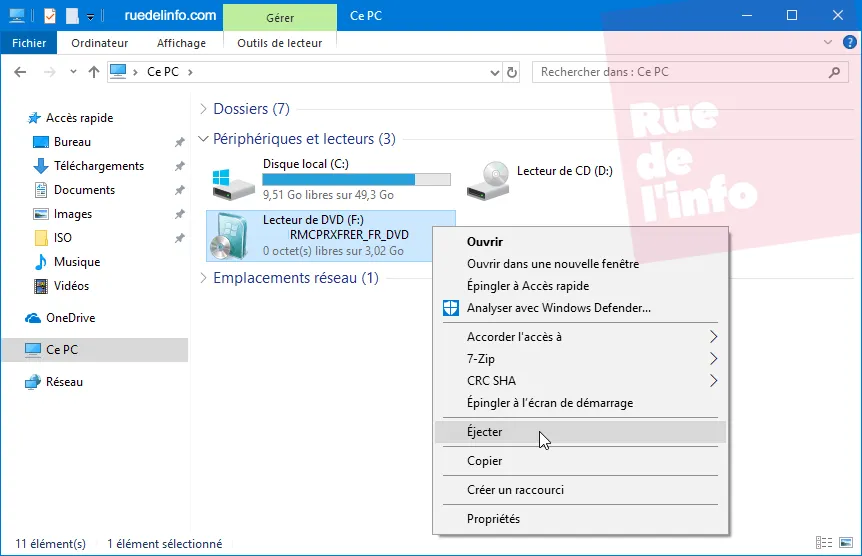Viewport: 862px width, 556px height.
Task: Choose Ouvrir in the context menu
Action: [x=581, y=242]
